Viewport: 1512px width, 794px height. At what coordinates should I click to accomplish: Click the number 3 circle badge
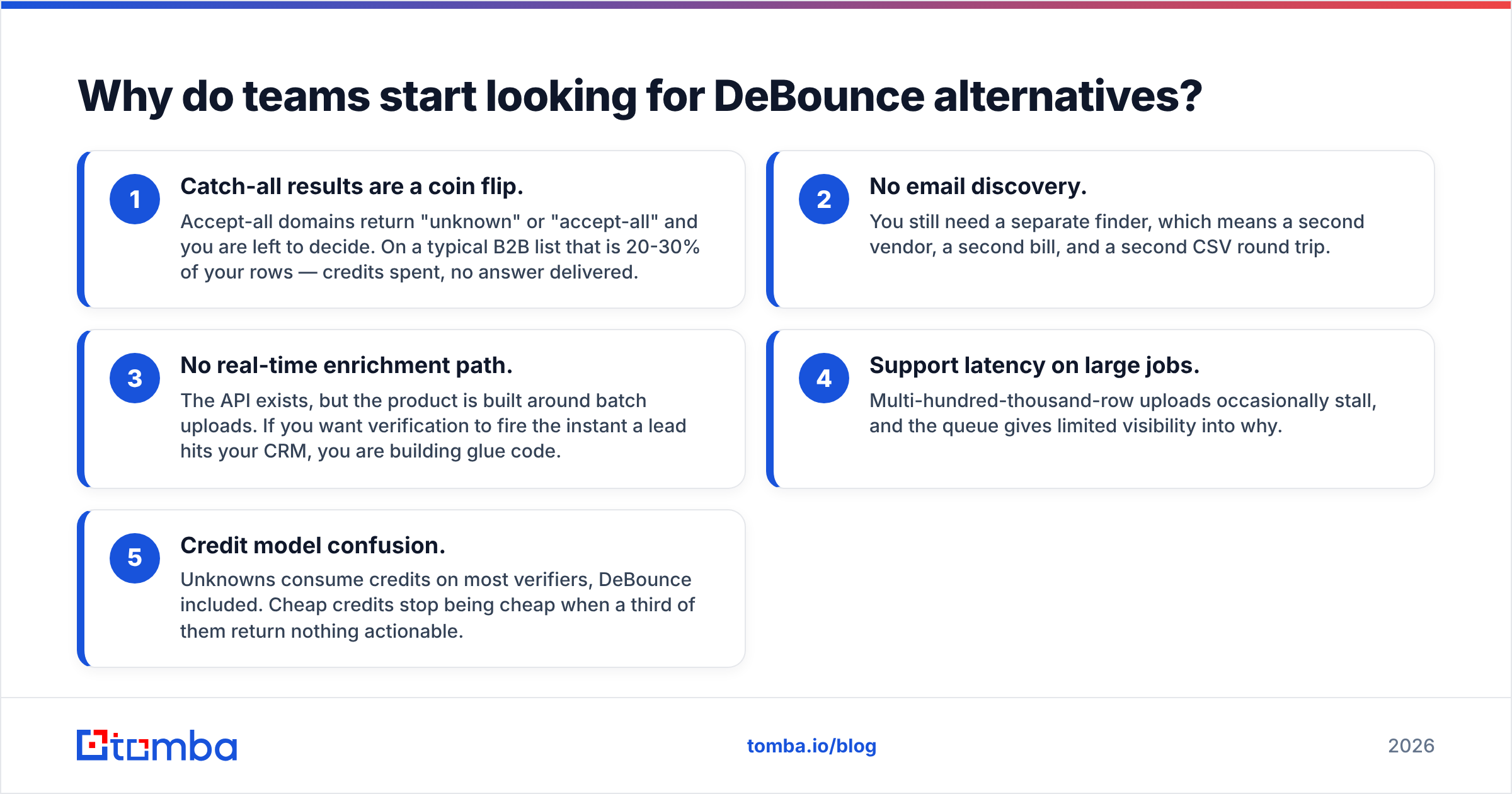pyautogui.click(x=135, y=378)
